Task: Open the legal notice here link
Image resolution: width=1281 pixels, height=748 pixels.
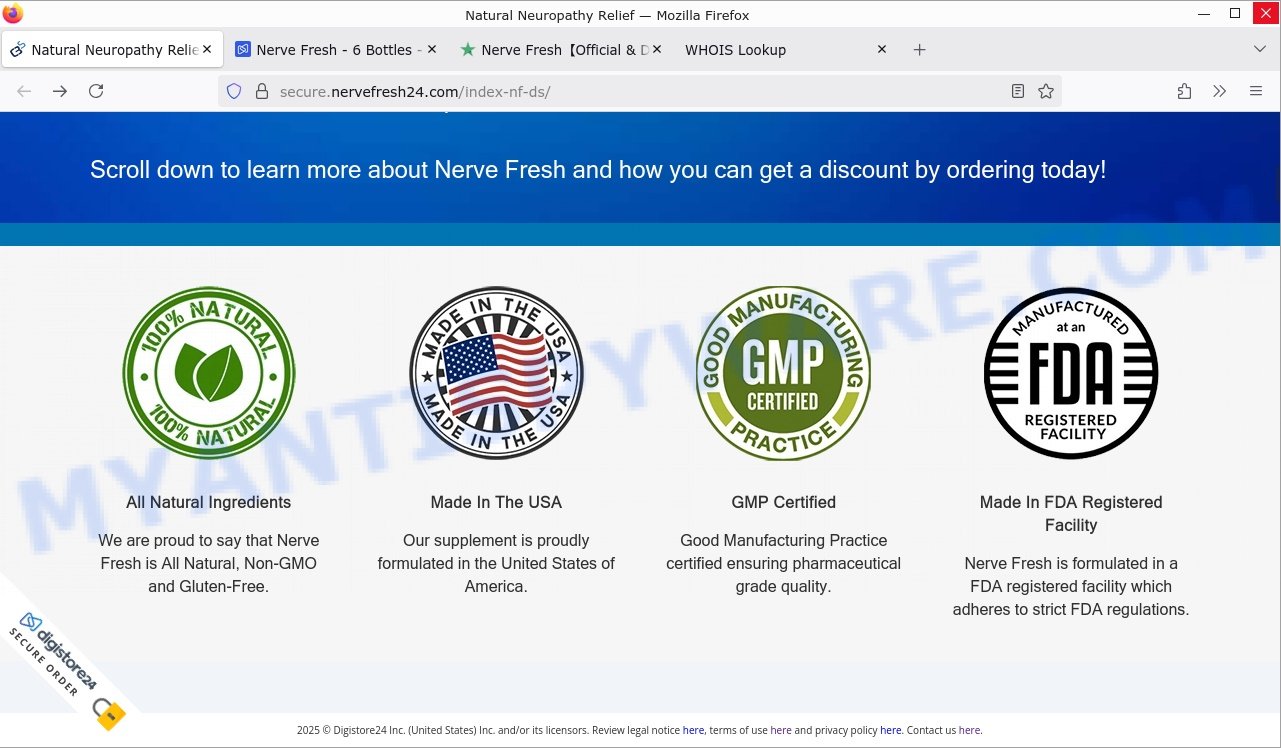Action: [693, 730]
